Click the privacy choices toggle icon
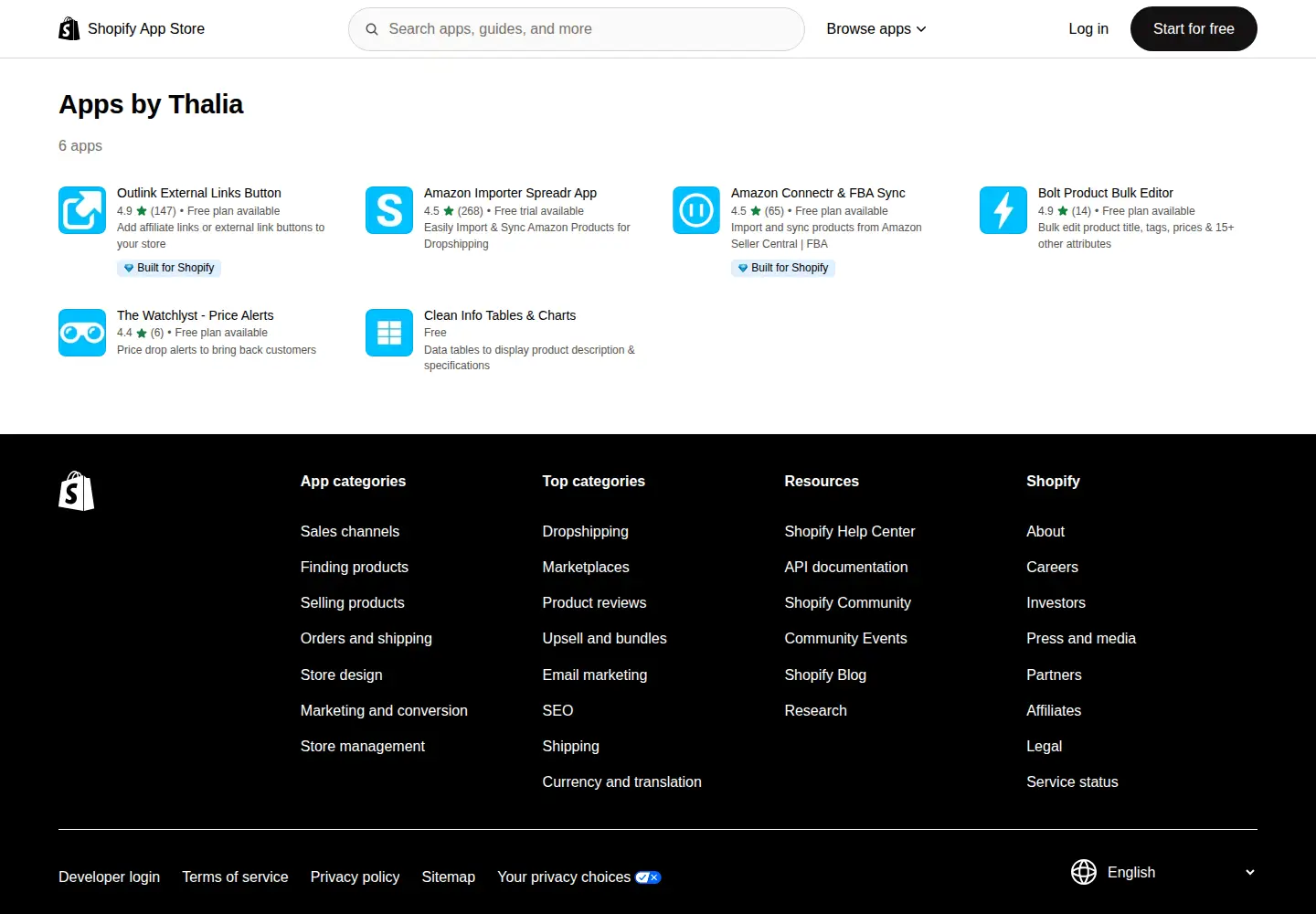 pyautogui.click(x=648, y=877)
